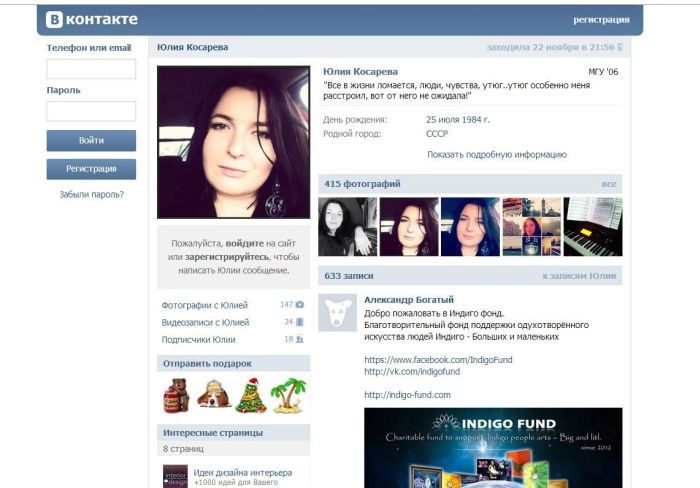Select the teddy bear gift icon

(176, 395)
